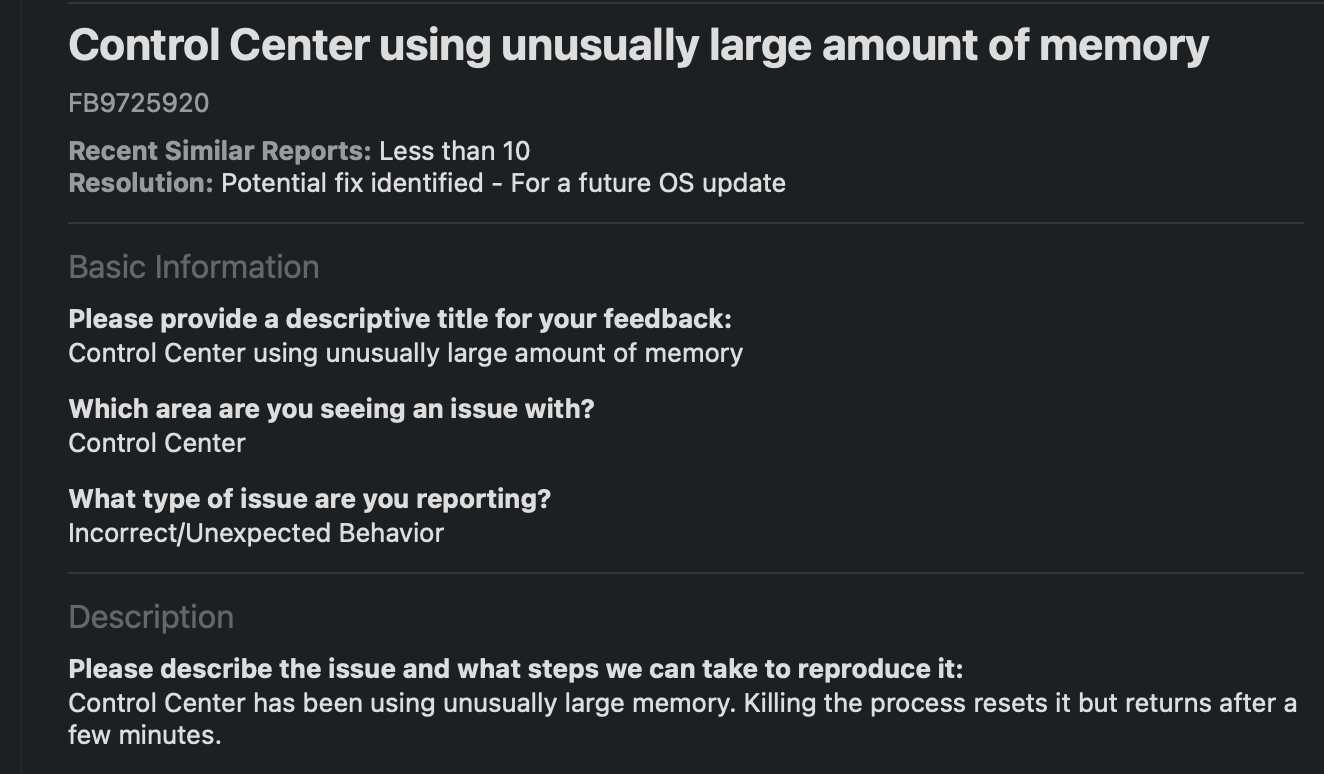This screenshot has height=774, width=1324.
Task: Click the 'Which area are you seeing' question
Action: point(331,409)
